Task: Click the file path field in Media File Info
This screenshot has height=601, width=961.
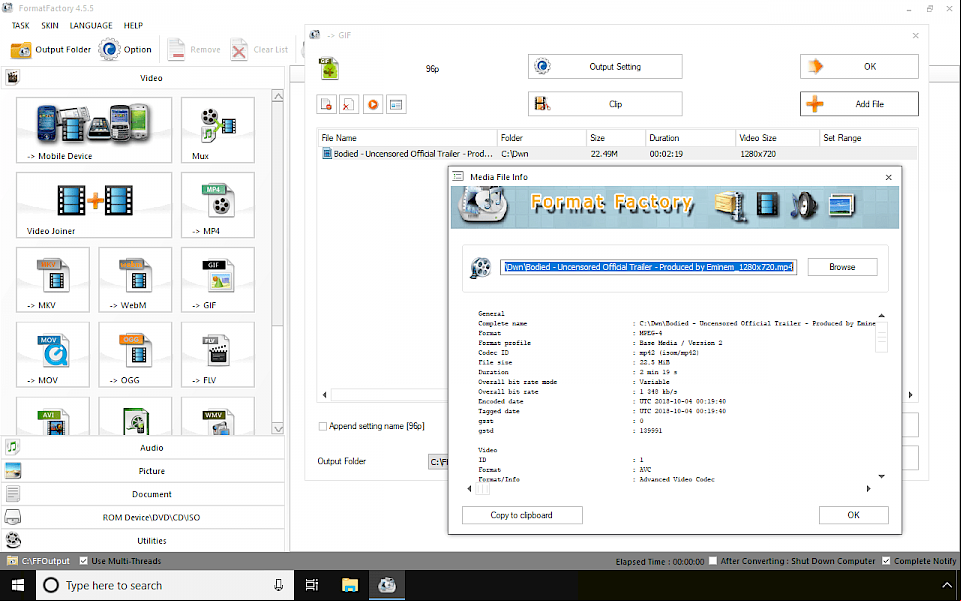Action: pos(648,267)
